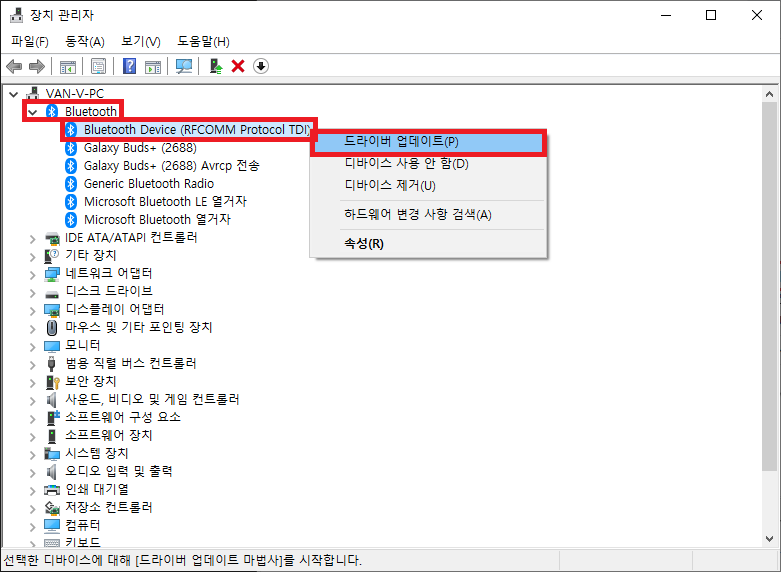
Task: Expand the 네트워크 어댑터 node
Action: pyautogui.click(x=33, y=275)
